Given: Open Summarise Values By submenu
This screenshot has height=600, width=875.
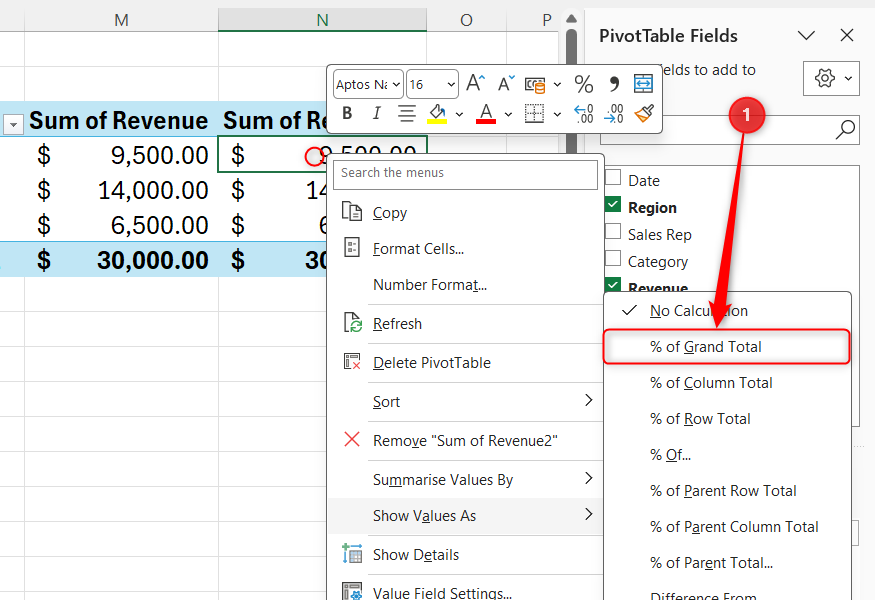Looking at the screenshot, I should (465, 480).
